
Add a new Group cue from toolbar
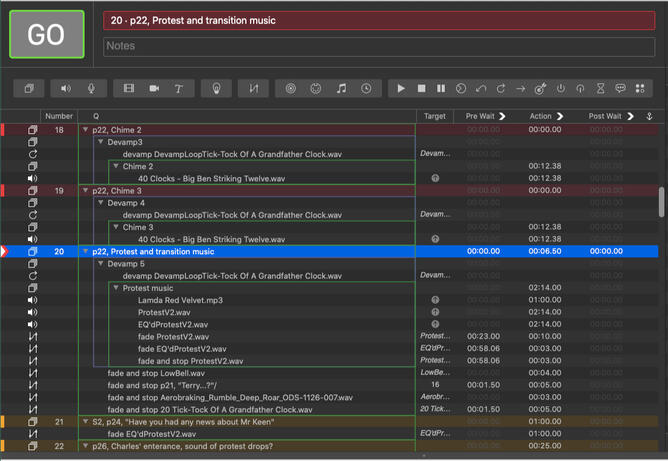pos(30,88)
